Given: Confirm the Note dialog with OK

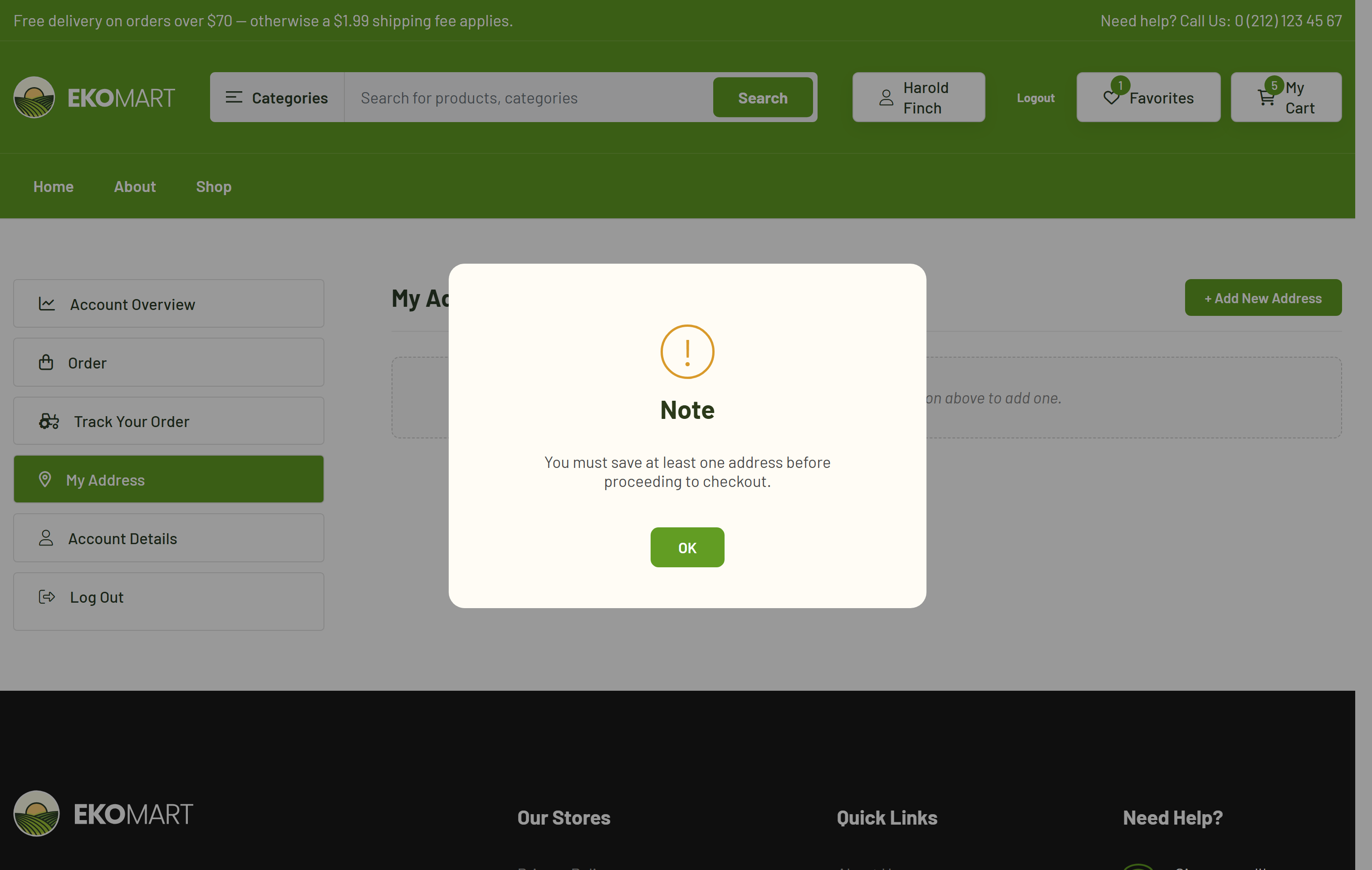Looking at the screenshot, I should coord(687,547).
